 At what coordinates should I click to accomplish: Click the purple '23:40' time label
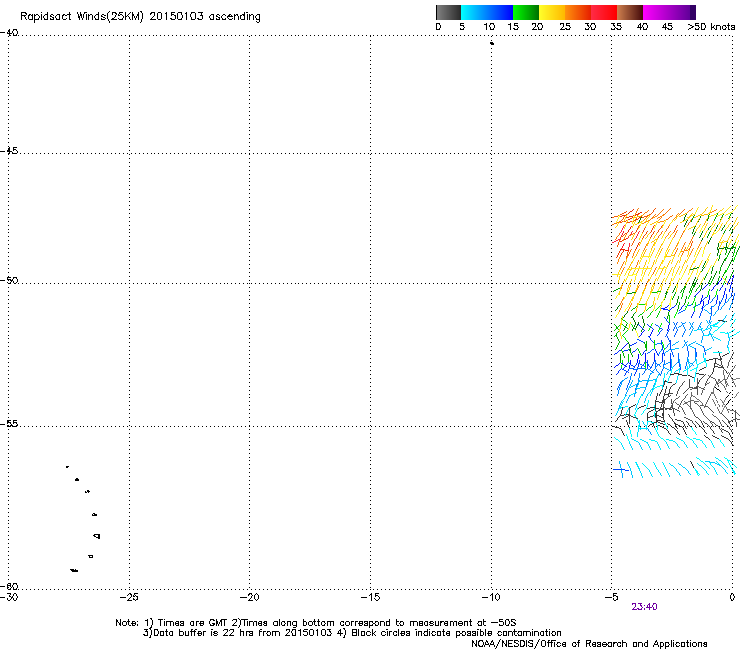point(644,607)
